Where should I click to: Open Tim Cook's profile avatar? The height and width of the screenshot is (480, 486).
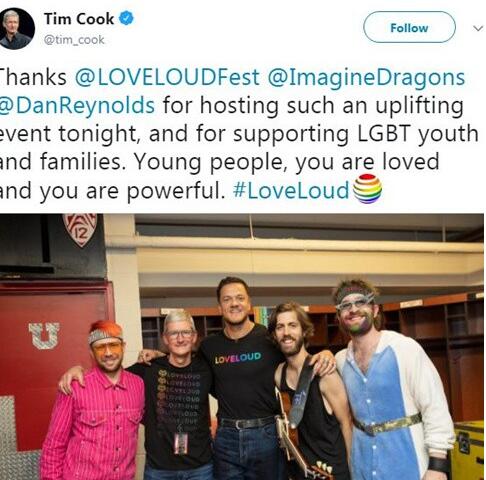[x=16, y=29]
